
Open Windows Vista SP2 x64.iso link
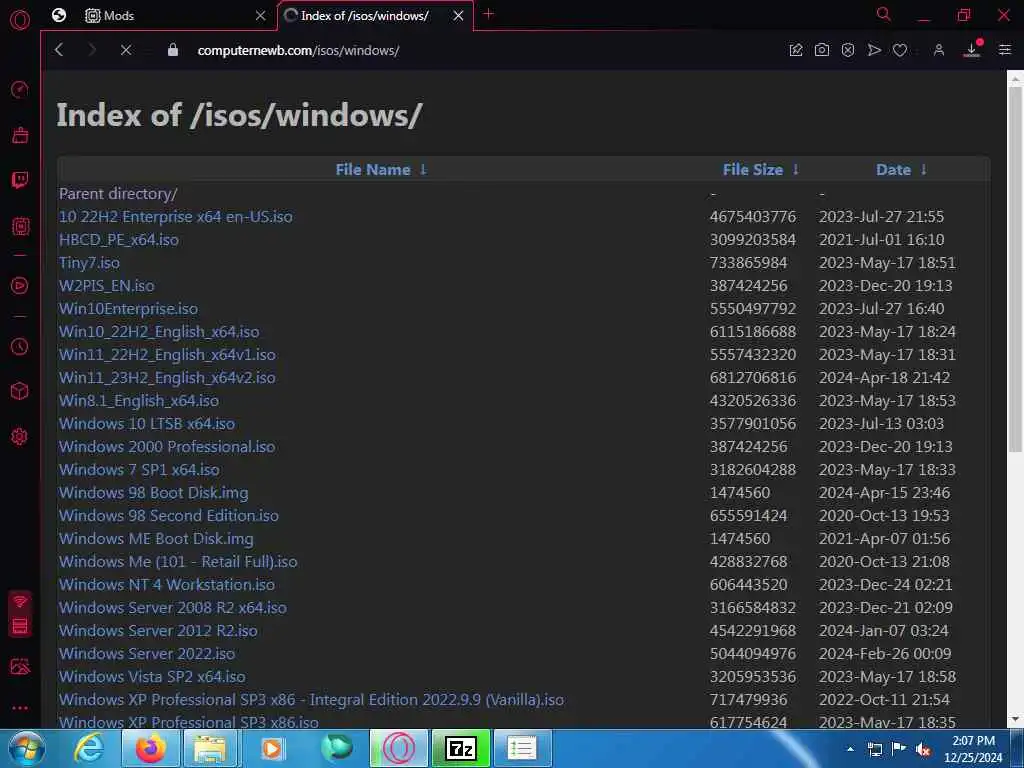pos(152,677)
